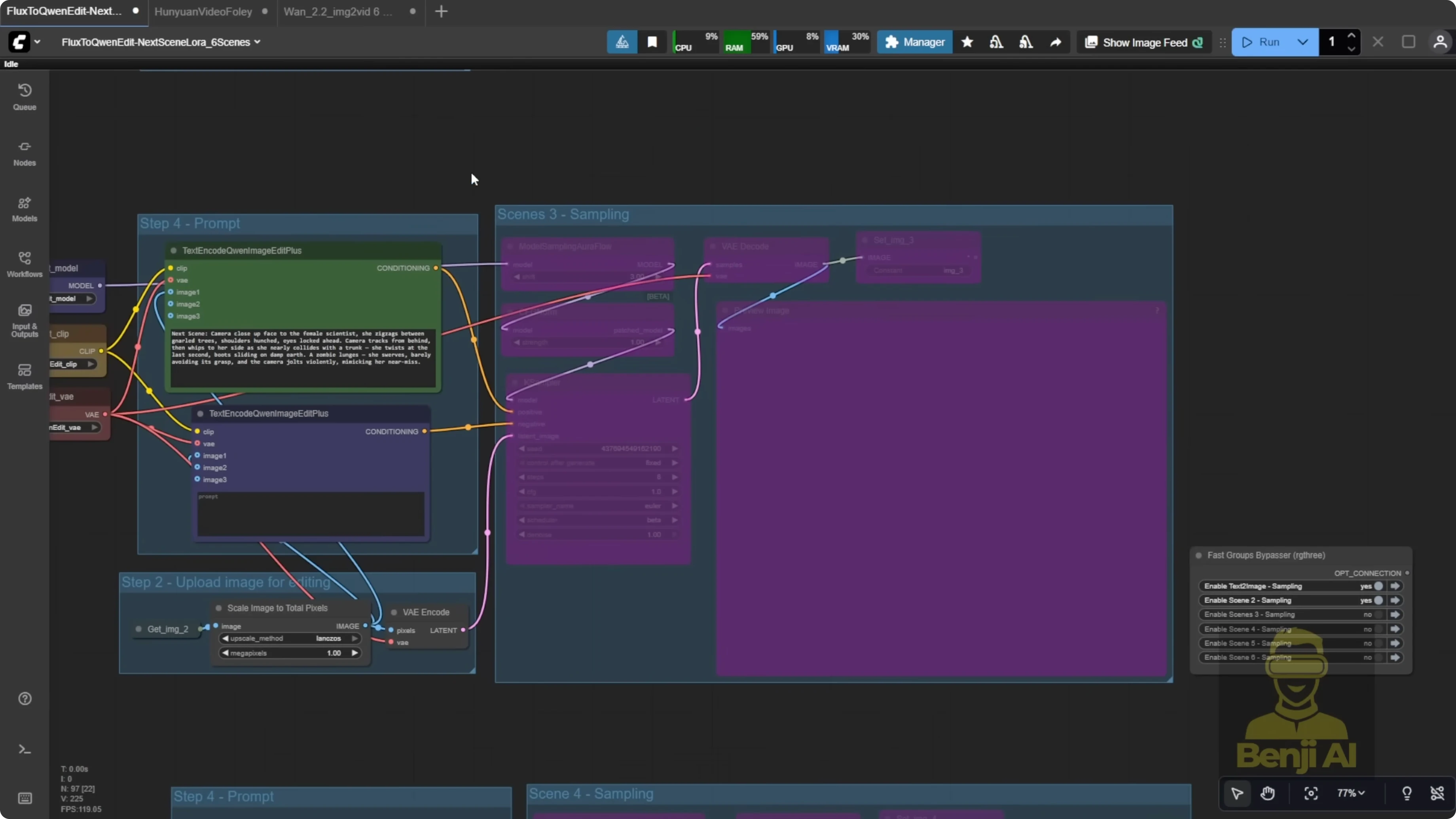Open the 77% zoom level dropdown
This screenshot has height=819, width=1456.
tap(1350, 794)
